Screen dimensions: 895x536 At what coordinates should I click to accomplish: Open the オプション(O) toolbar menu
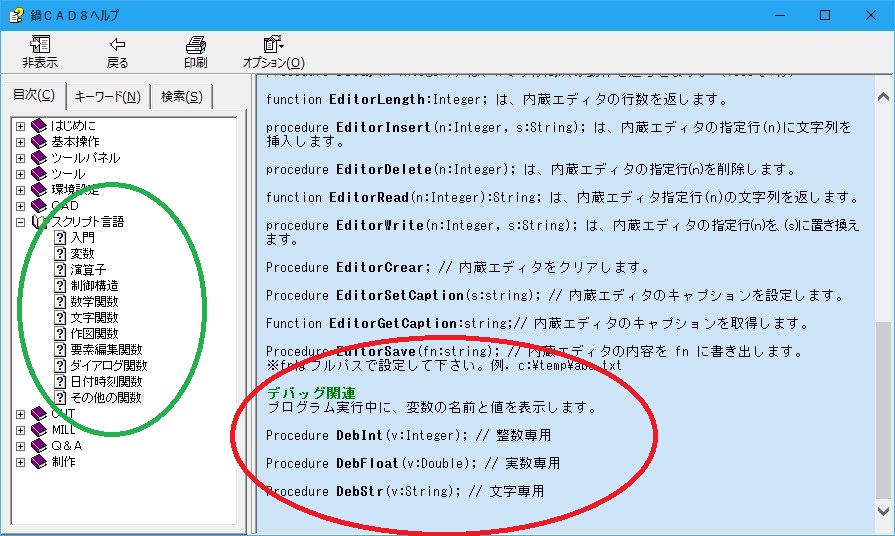(x=273, y=52)
